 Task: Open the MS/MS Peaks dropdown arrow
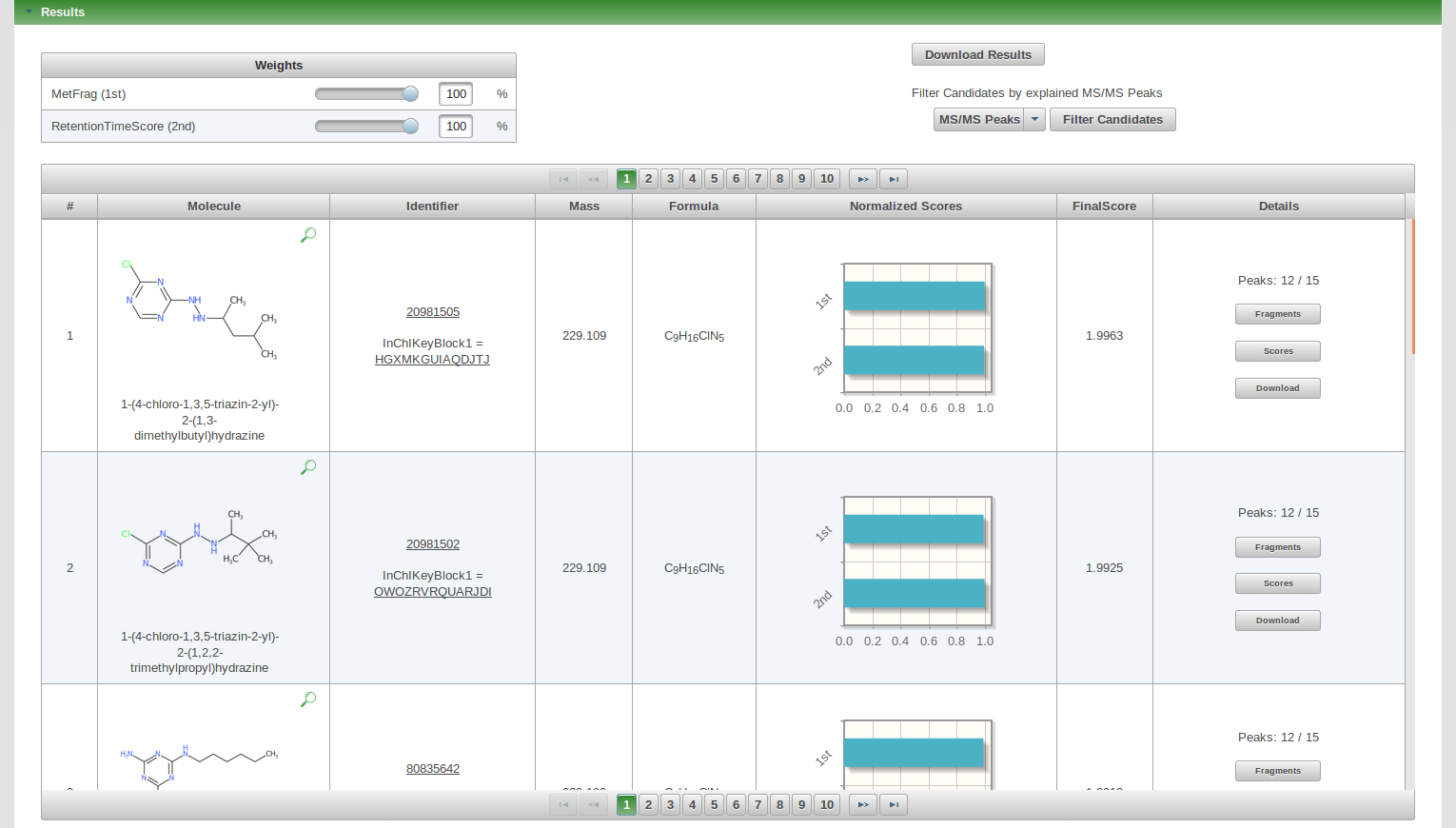(x=1034, y=119)
